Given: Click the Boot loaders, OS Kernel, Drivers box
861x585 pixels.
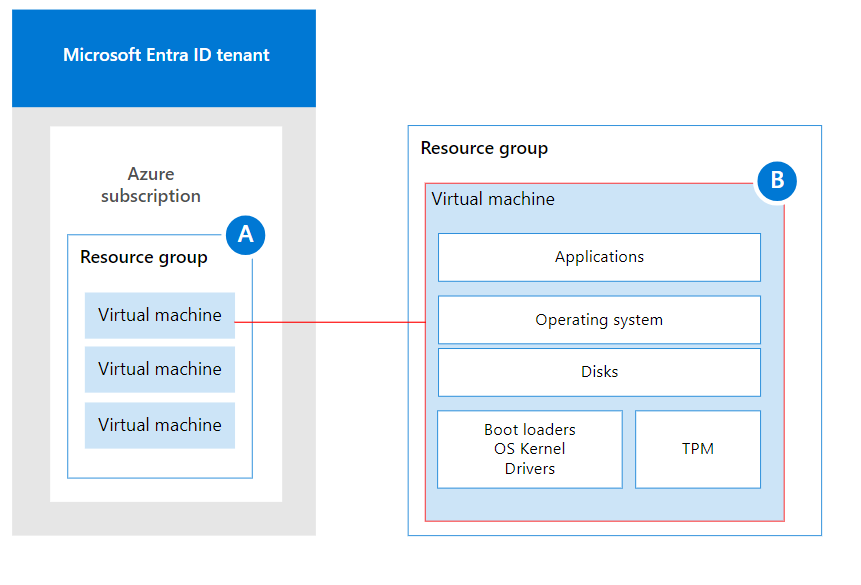Looking at the screenshot, I should pos(530,449).
